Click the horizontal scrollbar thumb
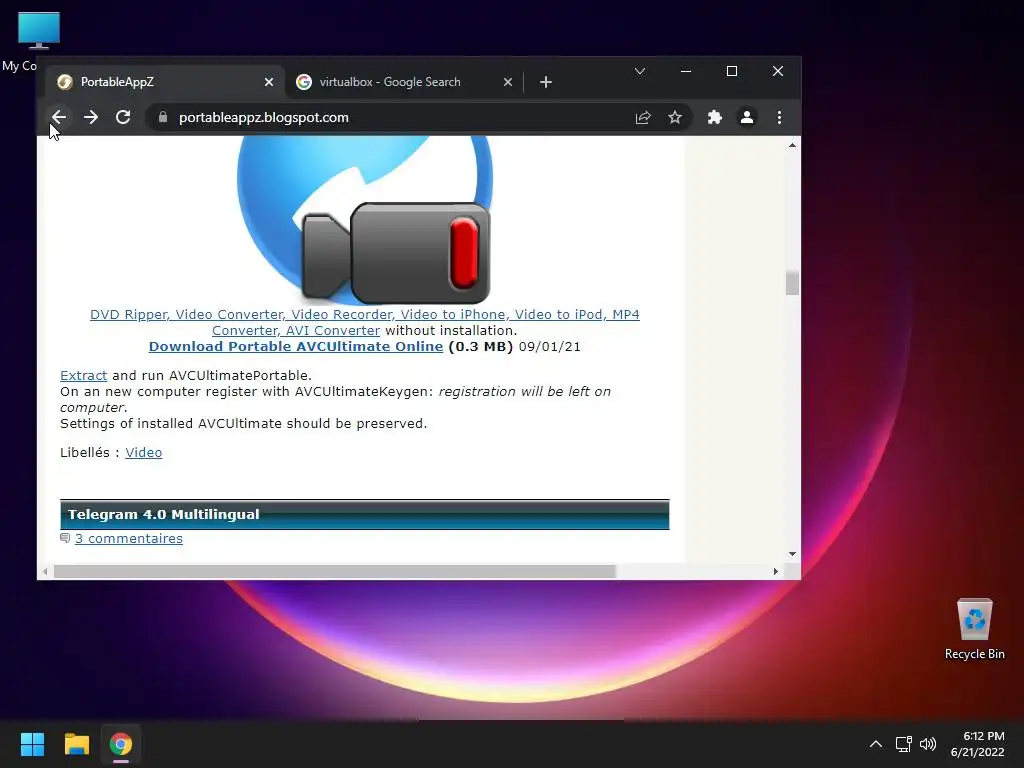 coord(334,571)
